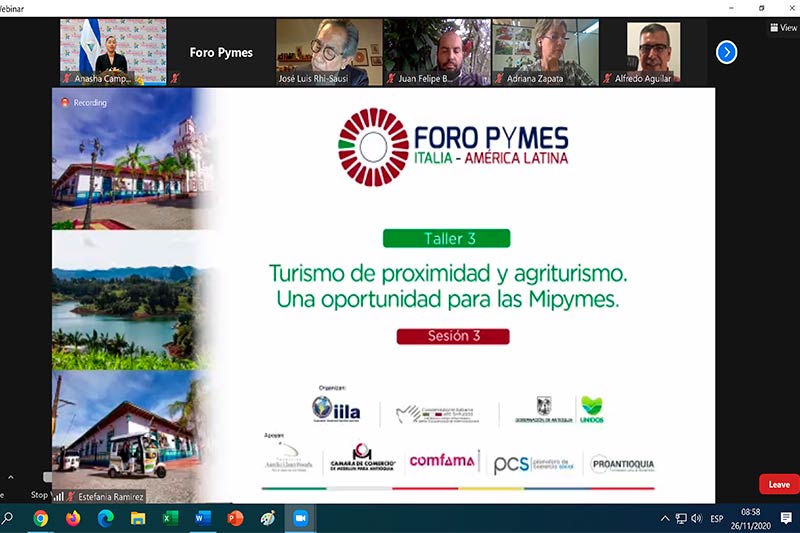
Task: Click Camara de Comercio de Medellin logo
Action: coord(362,458)
